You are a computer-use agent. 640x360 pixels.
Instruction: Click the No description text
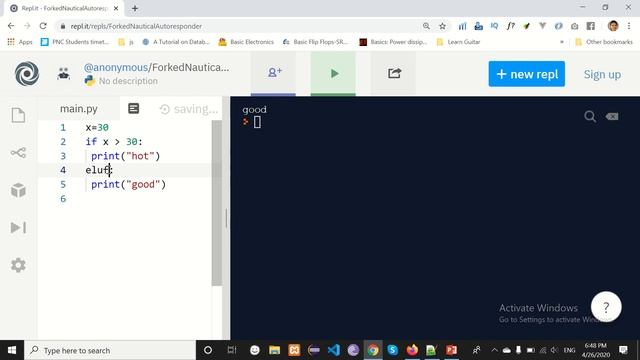coord(128,81)
